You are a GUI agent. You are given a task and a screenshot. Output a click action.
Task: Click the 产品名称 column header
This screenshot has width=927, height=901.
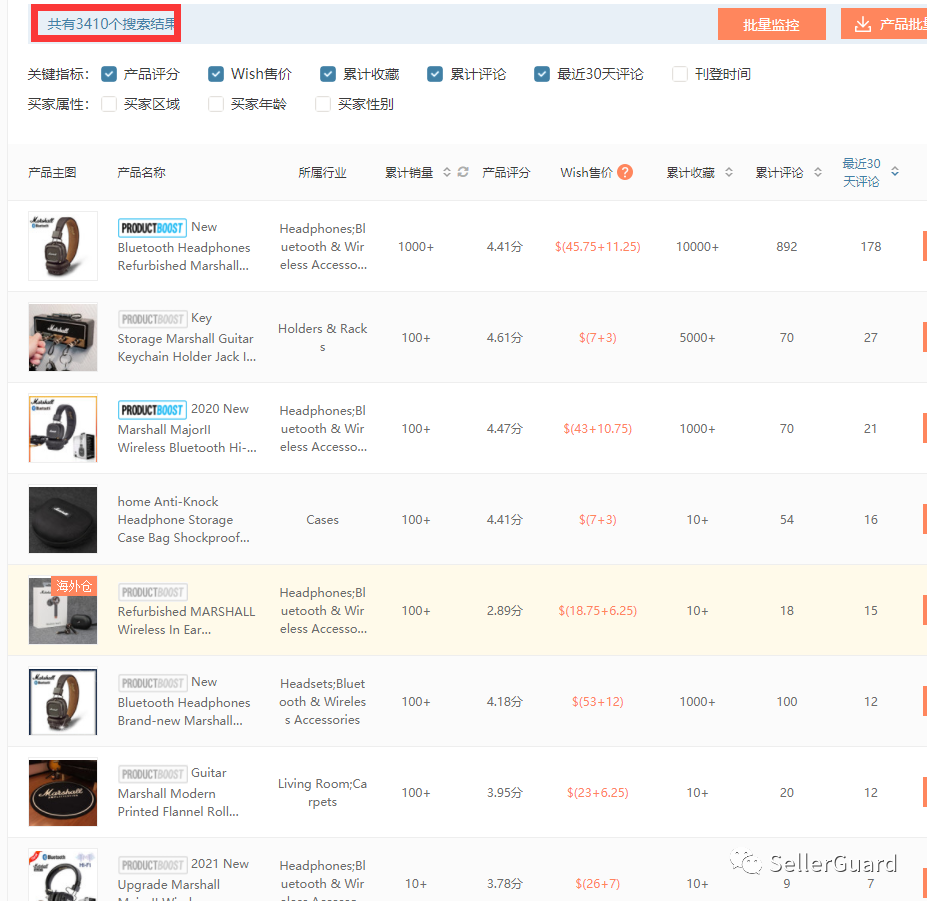[141, 173]
